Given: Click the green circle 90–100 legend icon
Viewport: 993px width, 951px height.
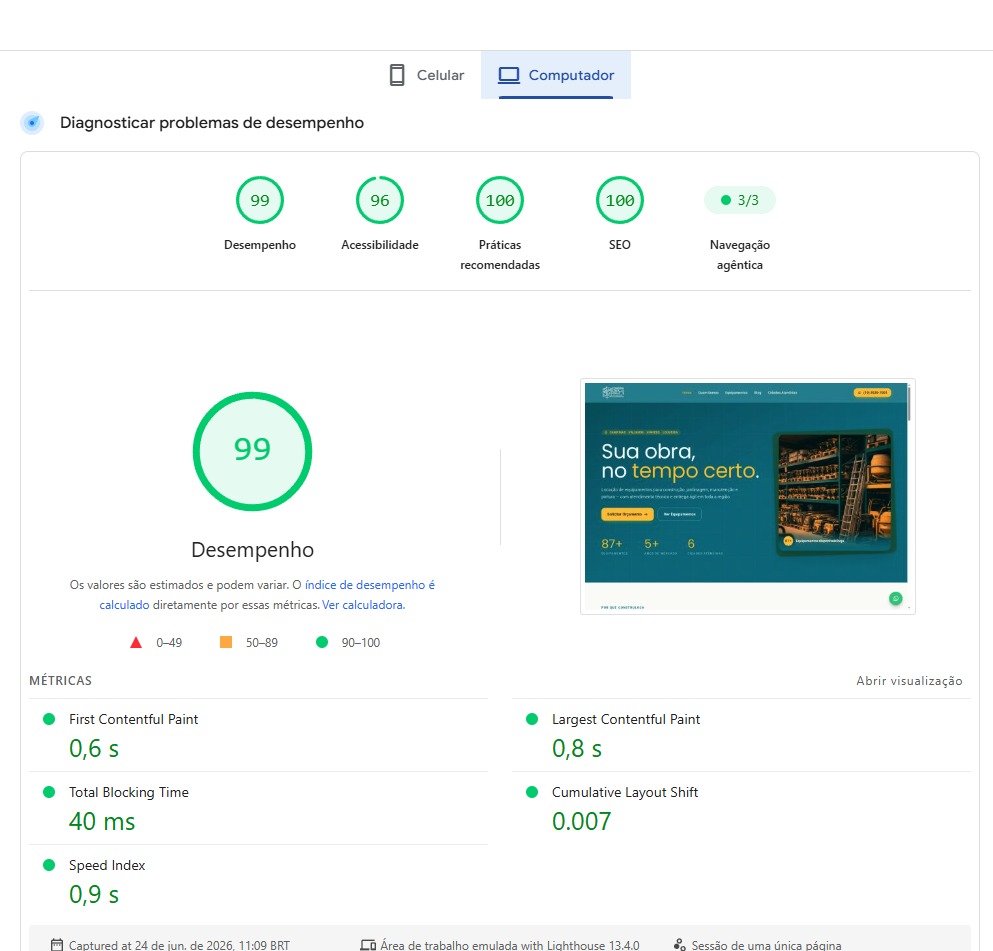Looking at the screenshot, I should click(x=322, y=642).
